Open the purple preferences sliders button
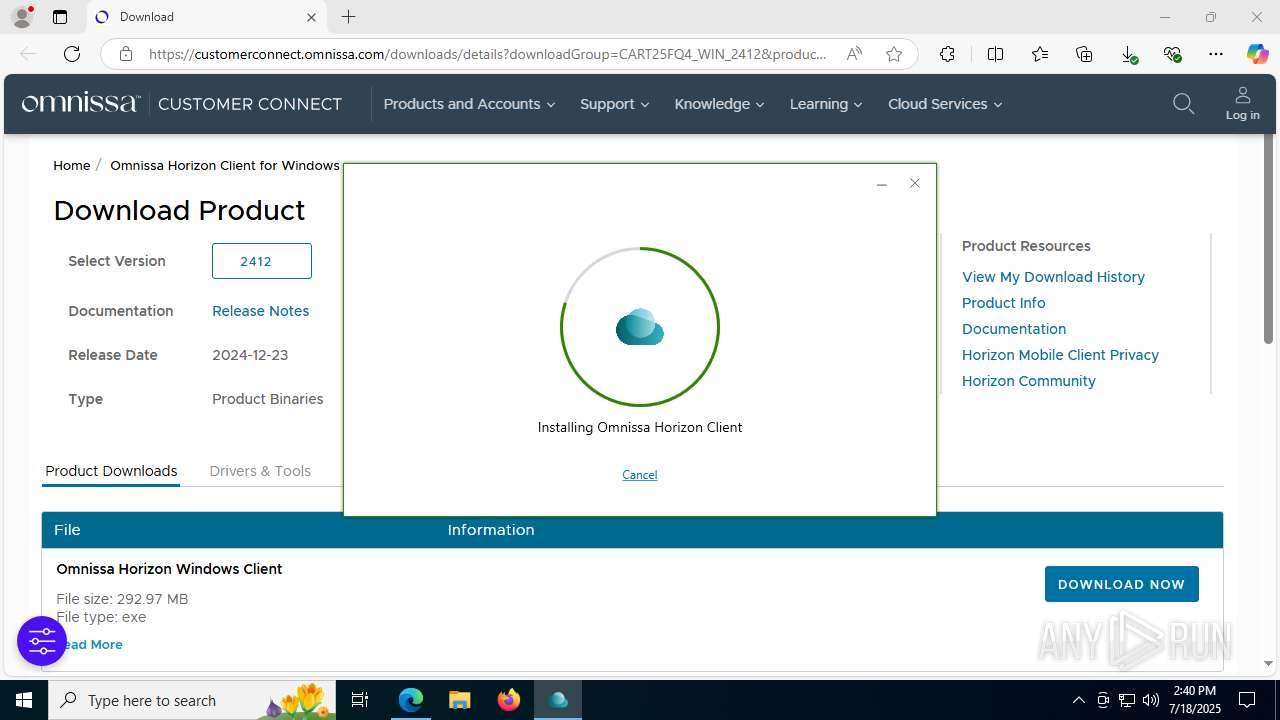 (42, 641)
